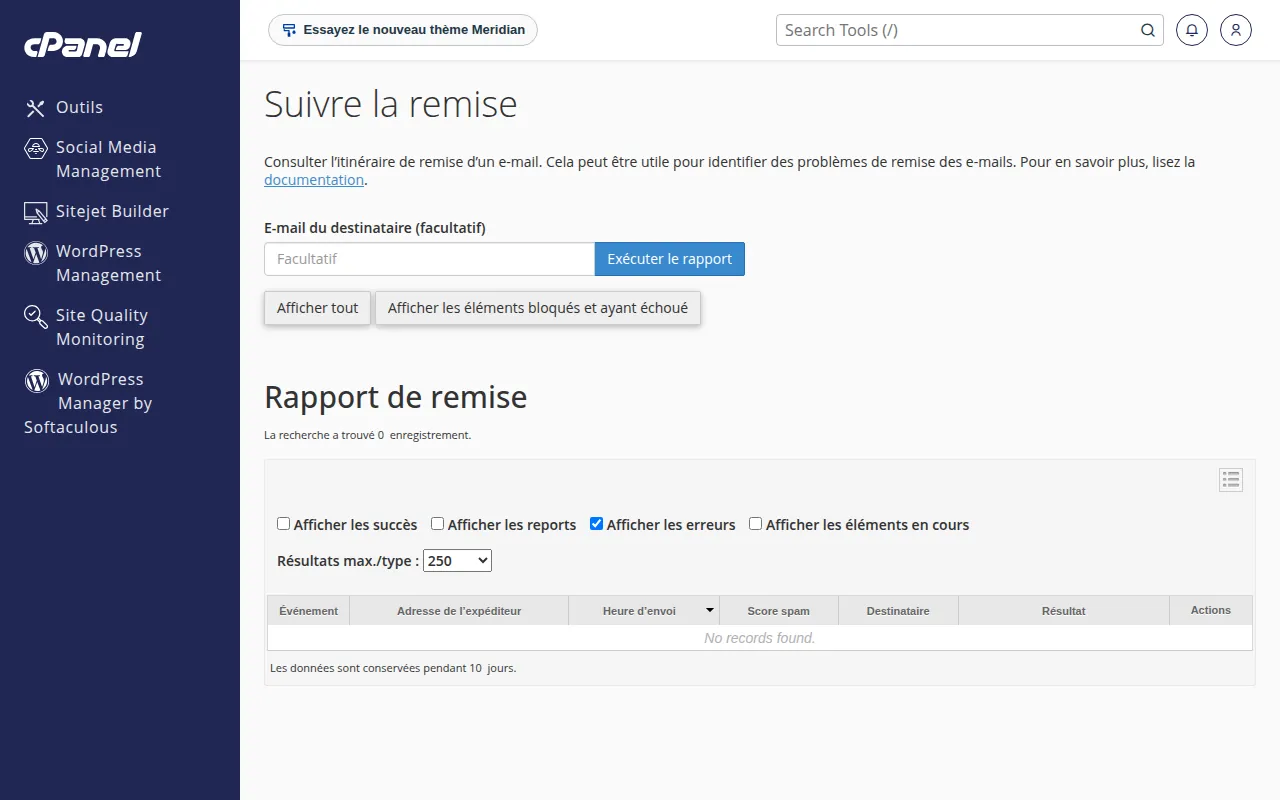Sort by Score spam column header
Image resolution: width=1280 pixels, height=800 pixels.
[779, 611]
